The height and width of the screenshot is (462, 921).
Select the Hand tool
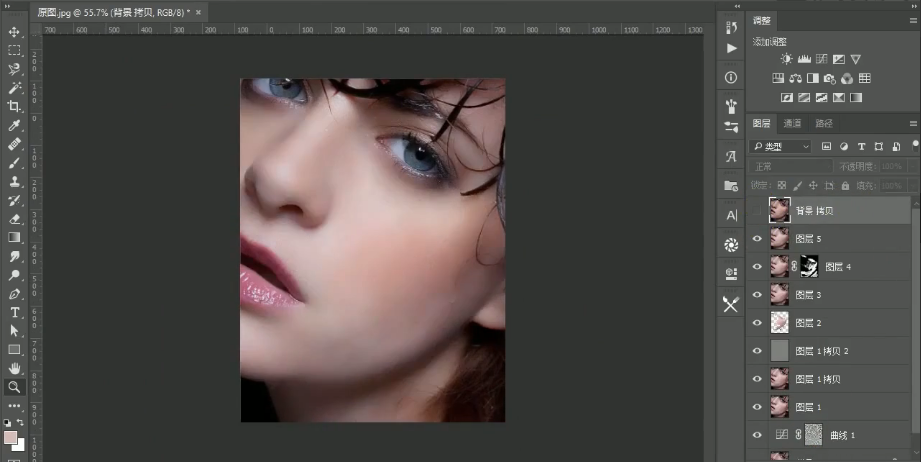pos(14,369)
